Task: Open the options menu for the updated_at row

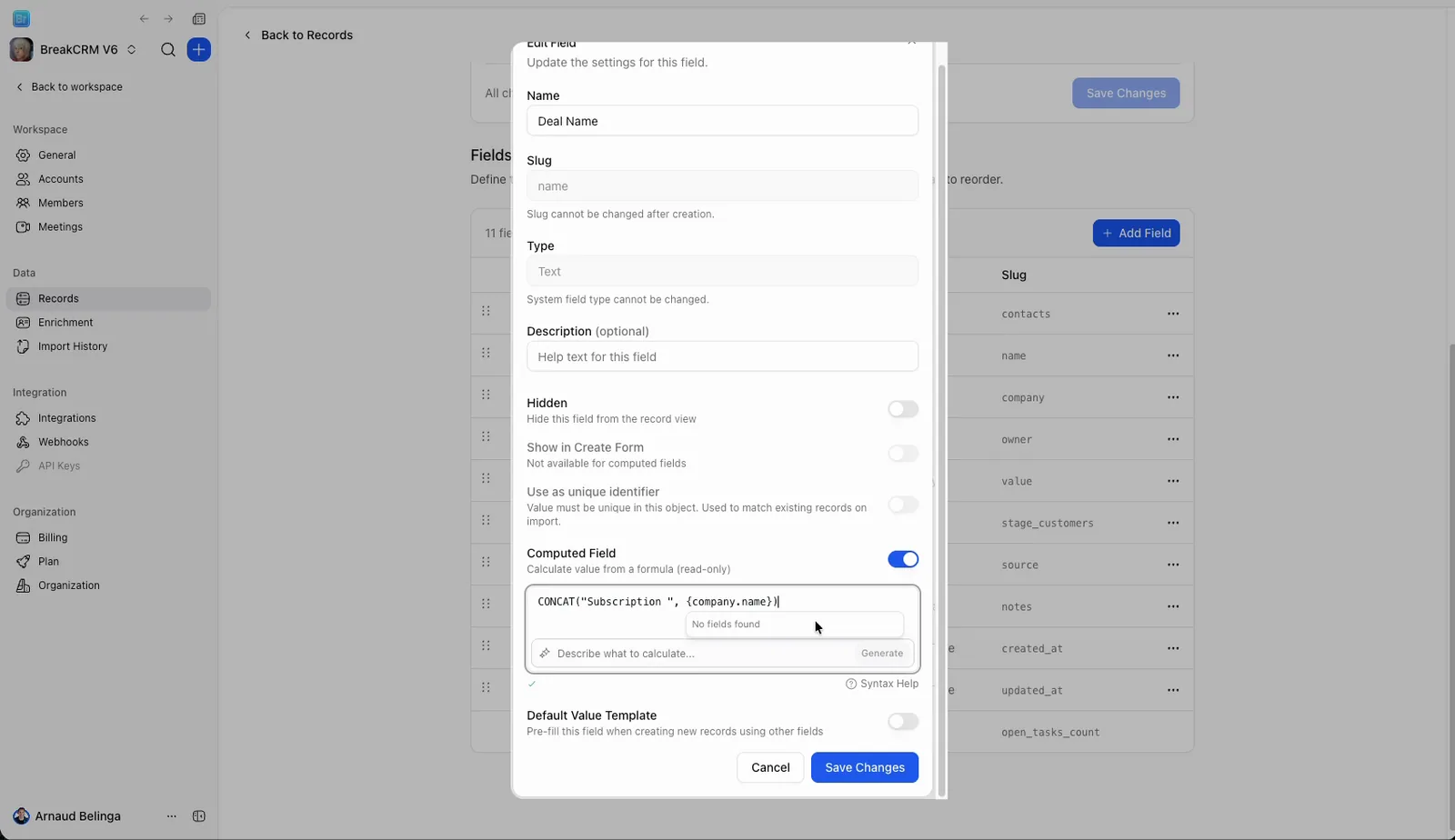Action: pos(1173,690)
